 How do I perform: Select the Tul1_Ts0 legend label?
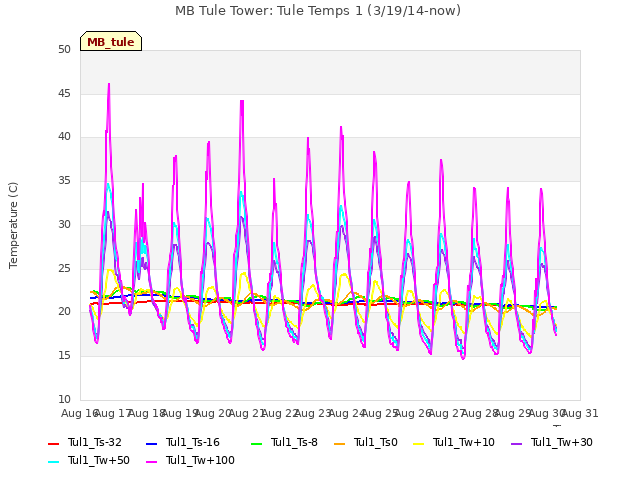(x=376, y=442)
